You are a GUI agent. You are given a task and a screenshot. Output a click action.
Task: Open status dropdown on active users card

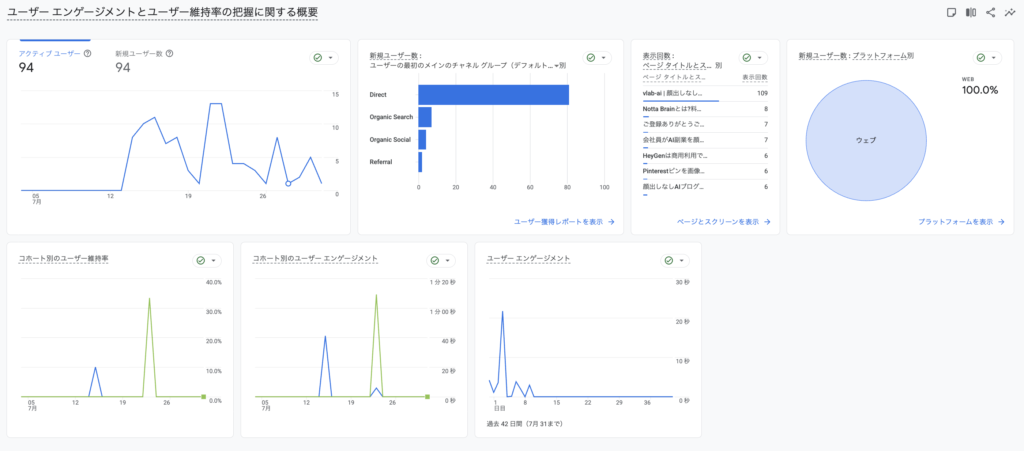point(324,58)
